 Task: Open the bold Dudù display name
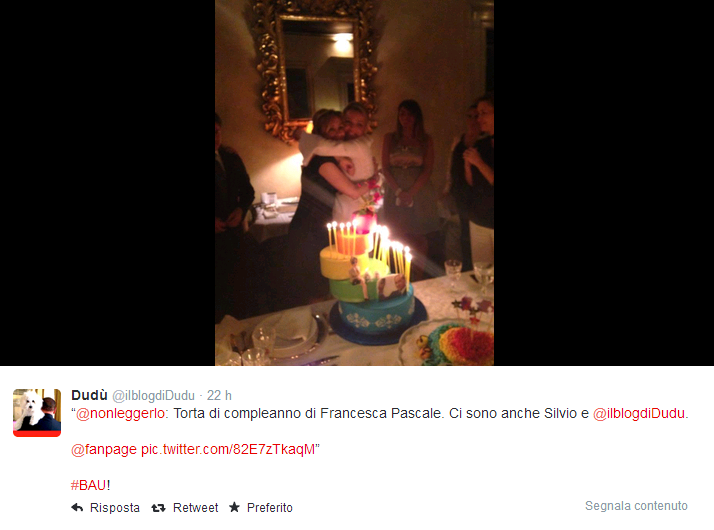tap(89, 395)
